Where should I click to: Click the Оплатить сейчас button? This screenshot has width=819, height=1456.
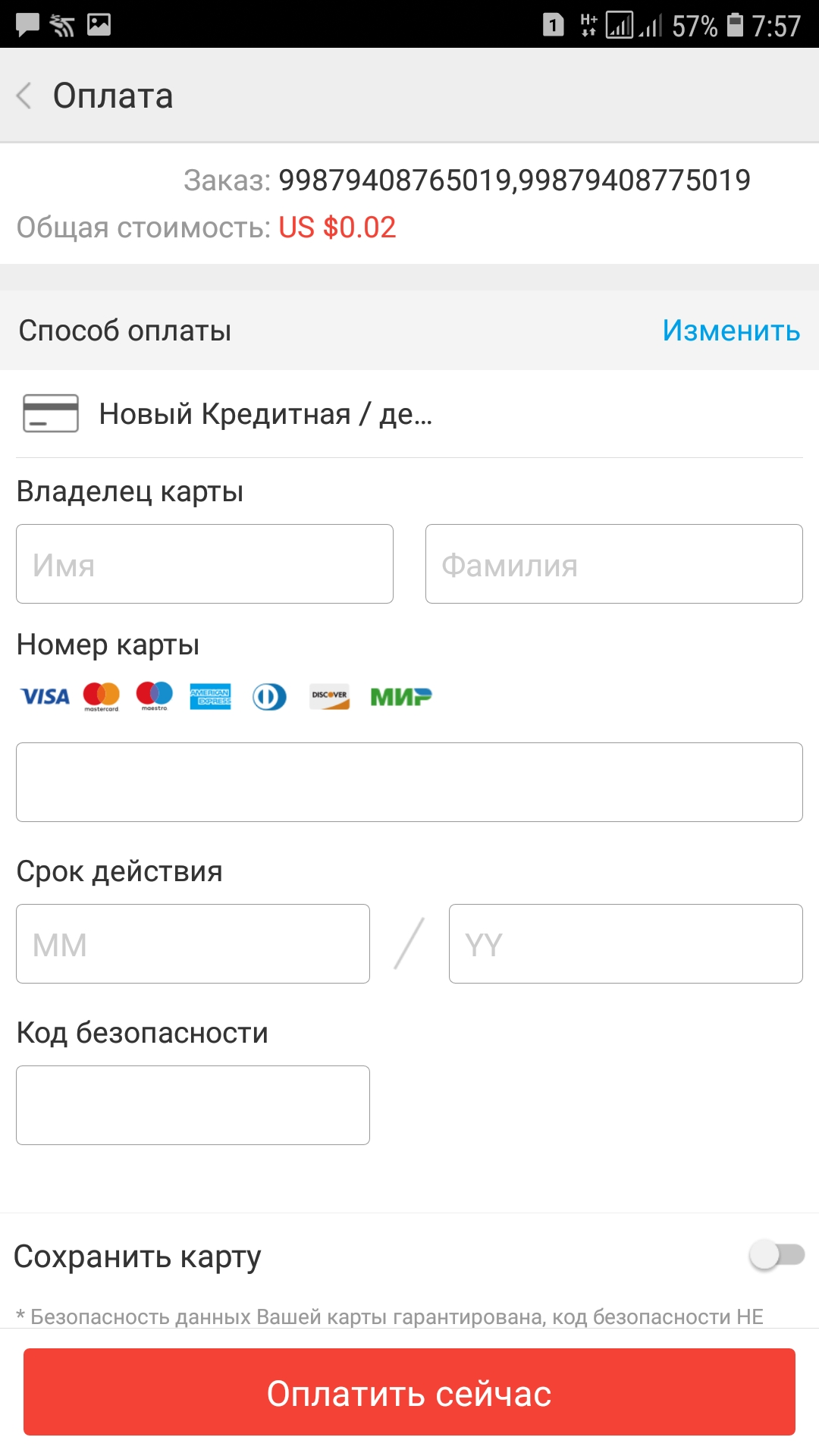click(409, 1392)
